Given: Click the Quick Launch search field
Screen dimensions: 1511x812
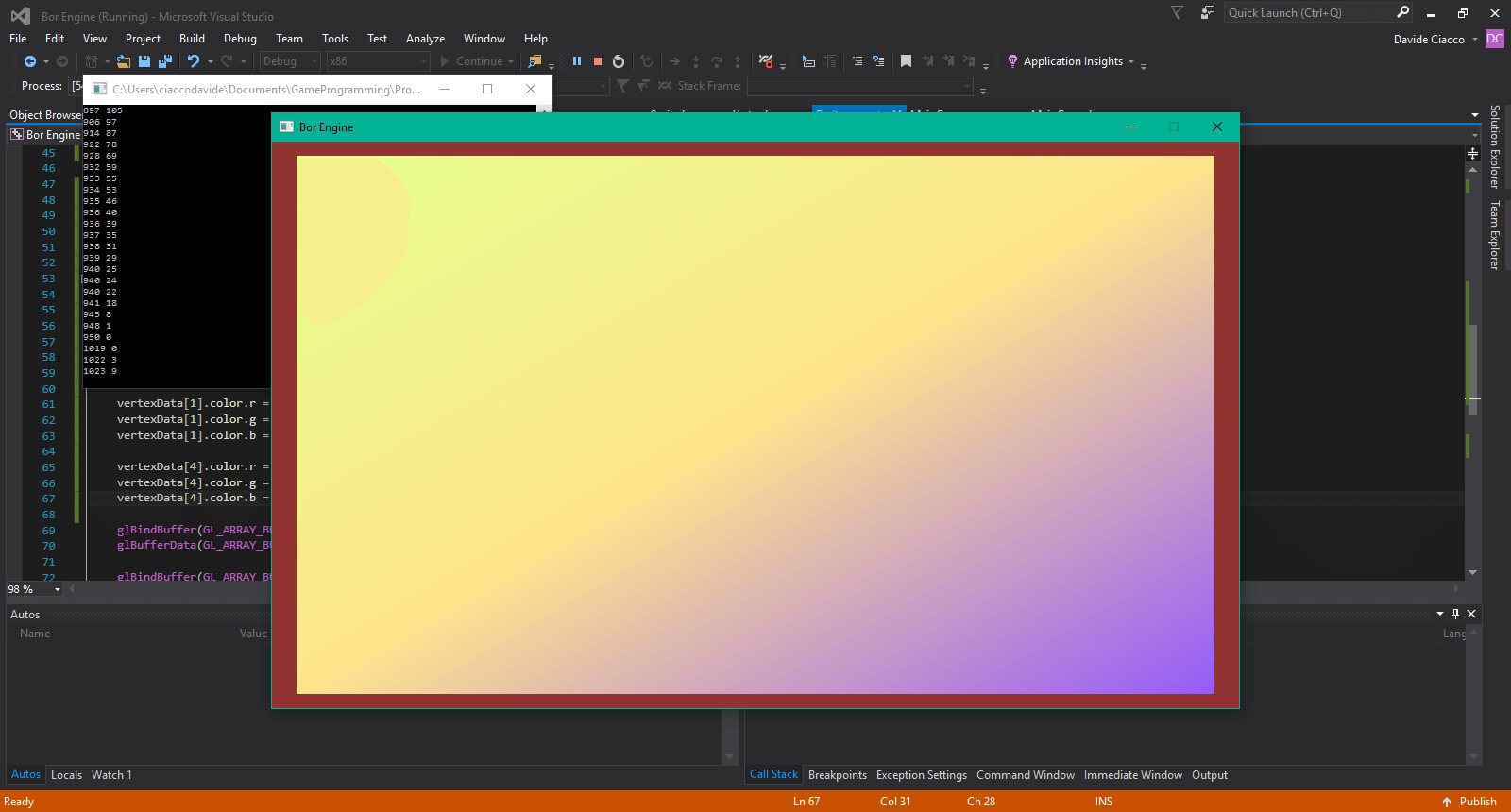Looking at the screenshot, I should click(1308, 13).
